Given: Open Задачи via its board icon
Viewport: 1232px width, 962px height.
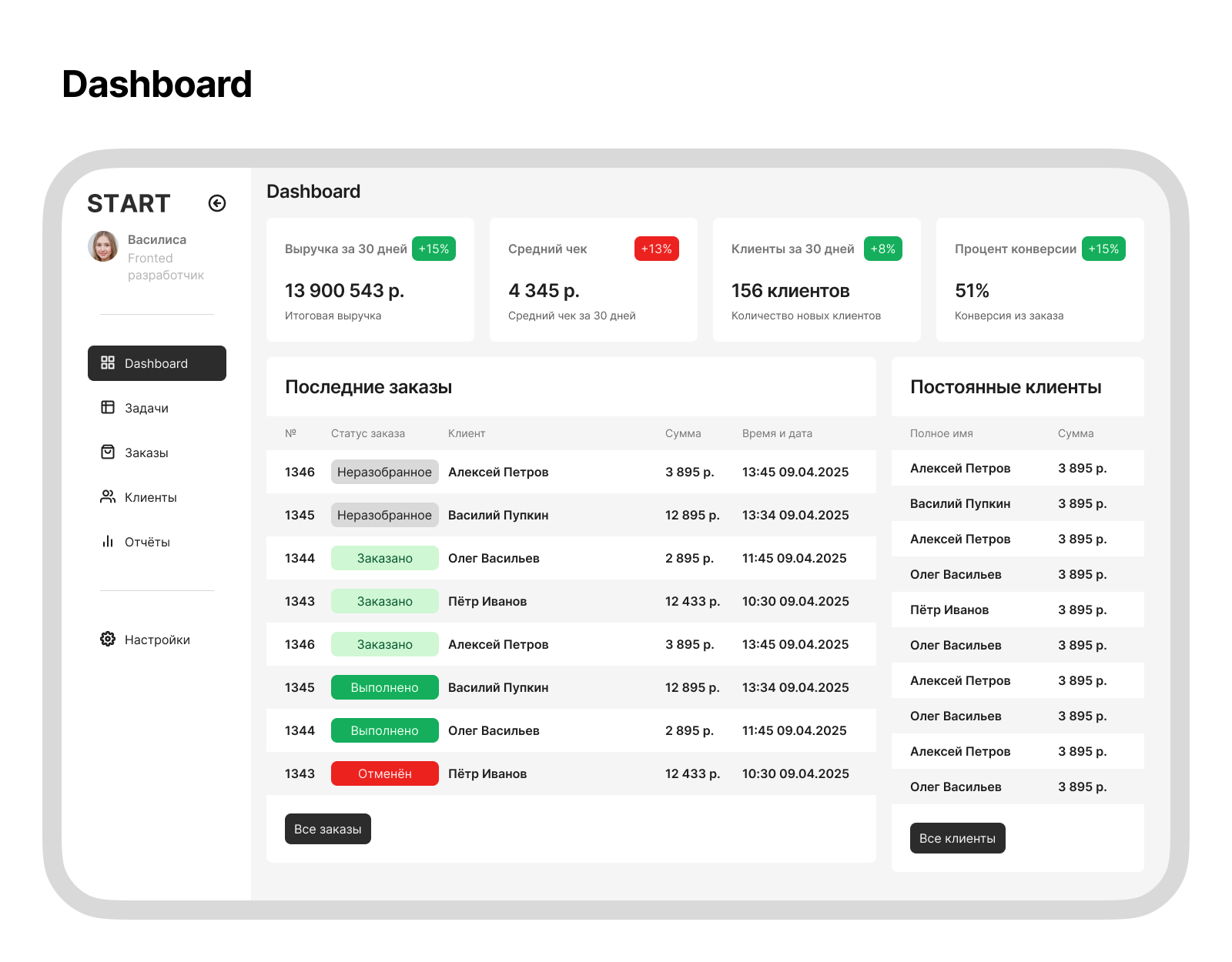Looking at the screenshot, I should (x=107, y=407).
